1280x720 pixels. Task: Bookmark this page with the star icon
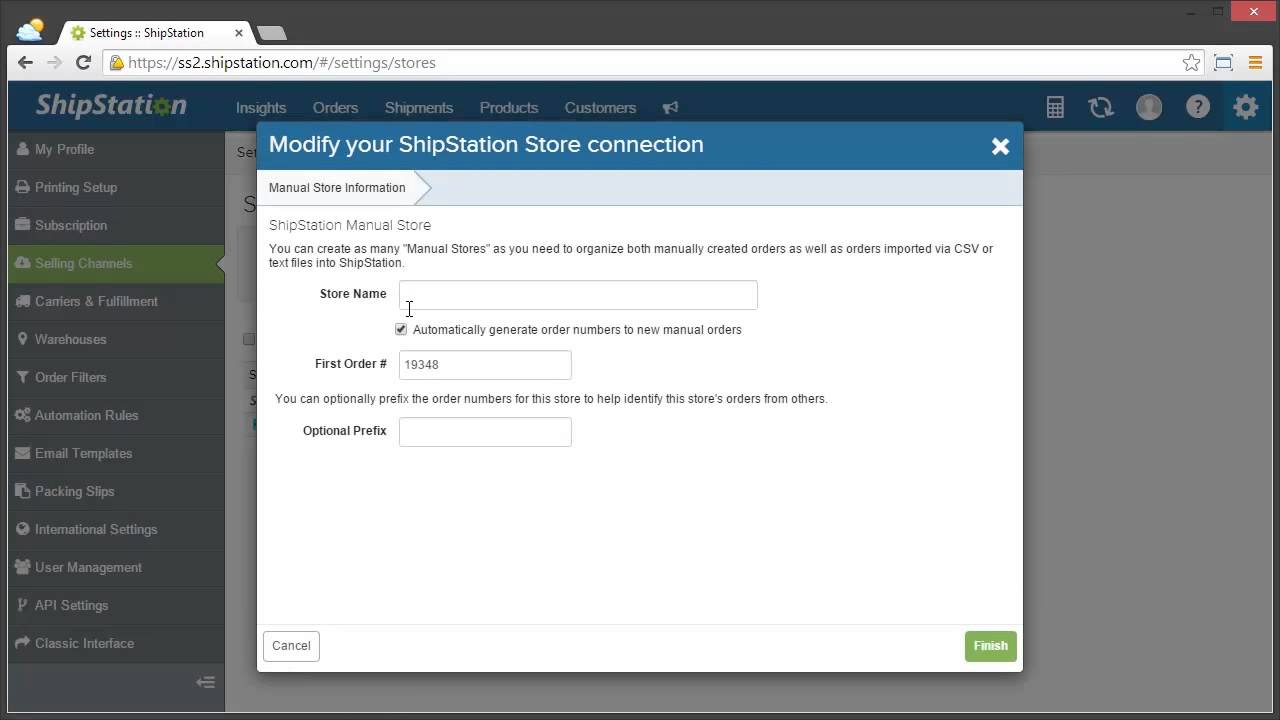[x=1191, y=62]
